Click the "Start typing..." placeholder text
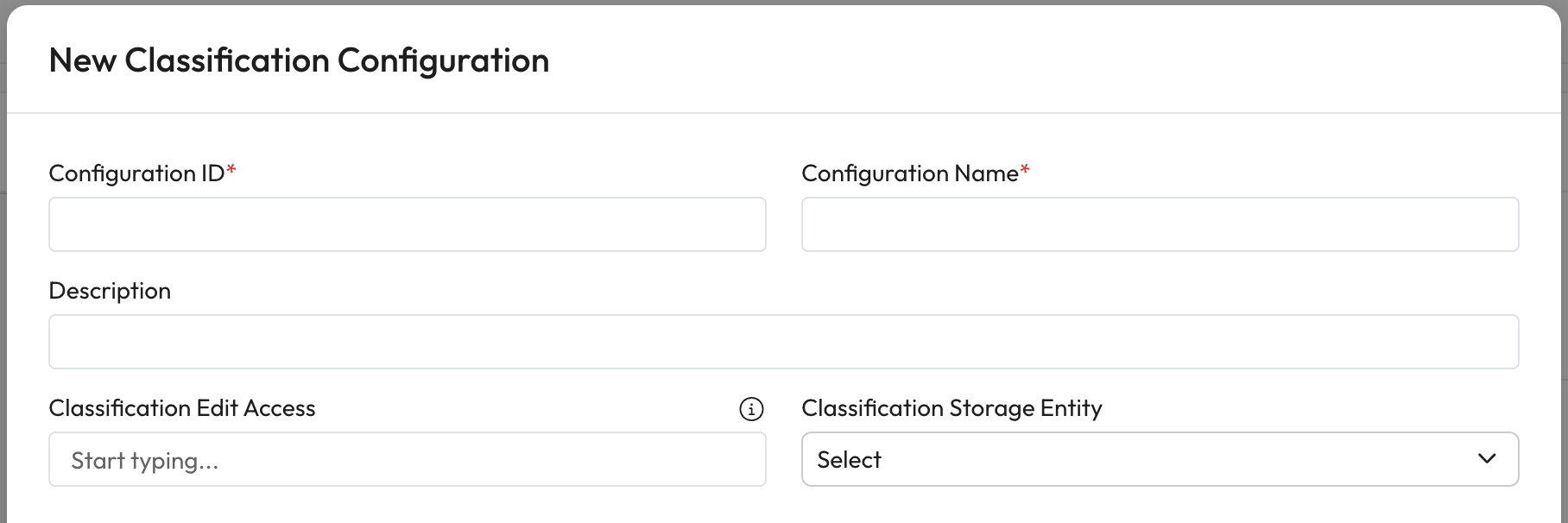The height and width of the screenshot is (523, 1568). 145,461
